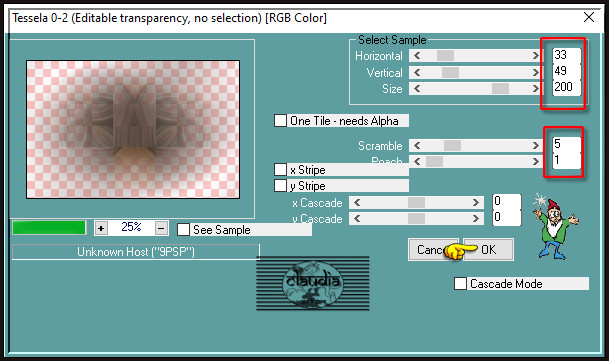Viewport: 609px width, 361px height.
Task: Click the zoom out minus button
Action: pos(162,228)
